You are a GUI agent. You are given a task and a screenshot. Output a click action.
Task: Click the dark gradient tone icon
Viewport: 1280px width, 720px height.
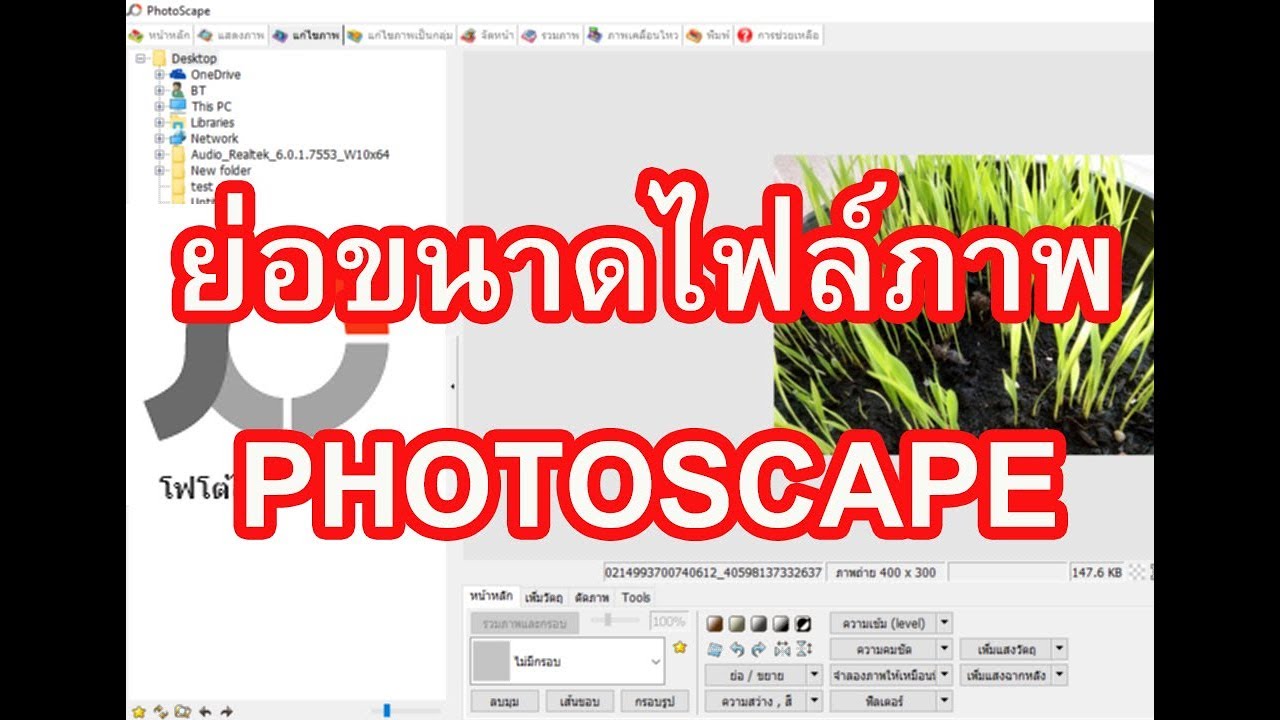click(781, 623)
